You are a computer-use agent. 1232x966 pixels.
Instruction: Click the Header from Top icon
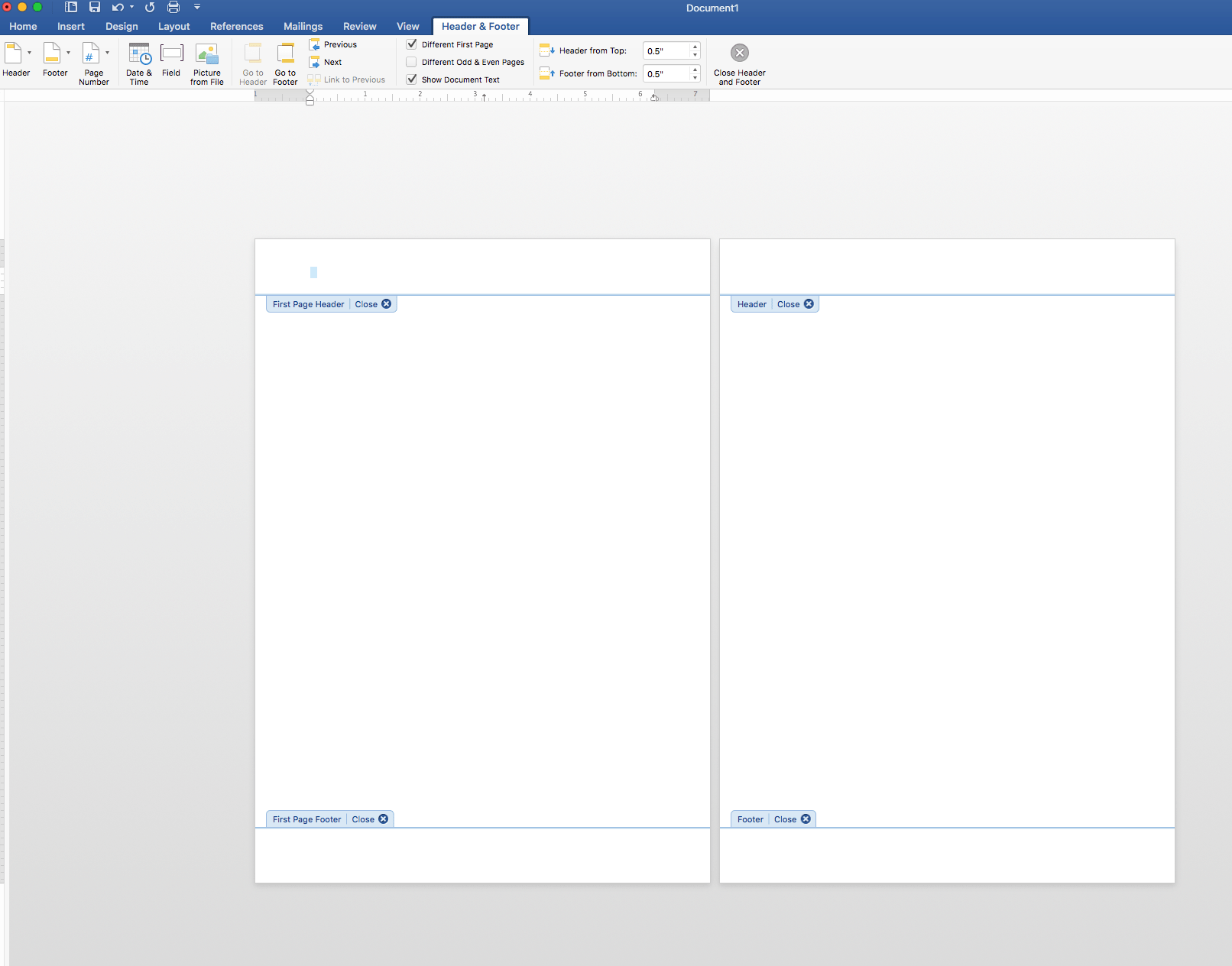546,50
